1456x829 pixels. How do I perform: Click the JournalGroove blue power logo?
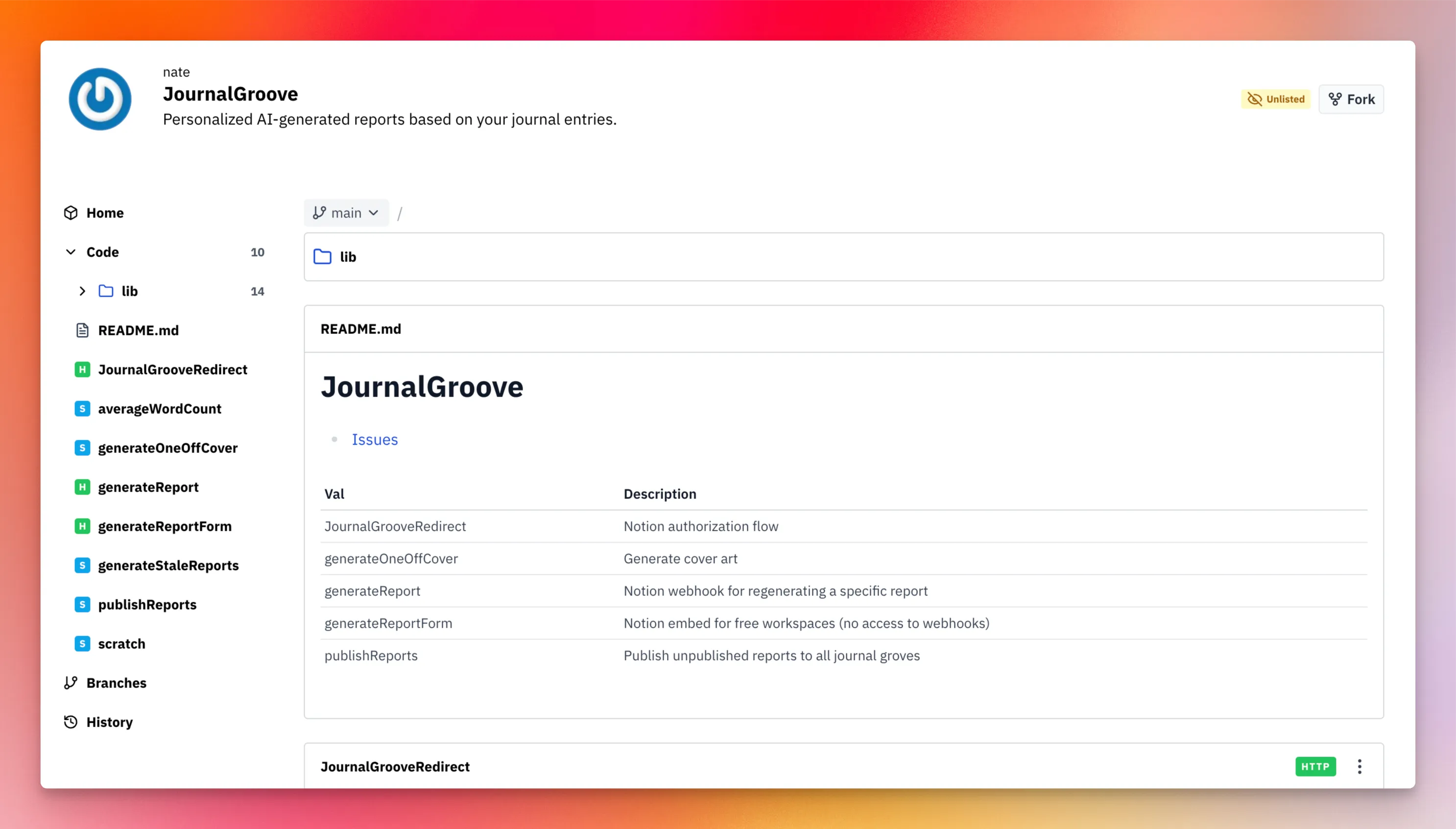pos(99,99)
